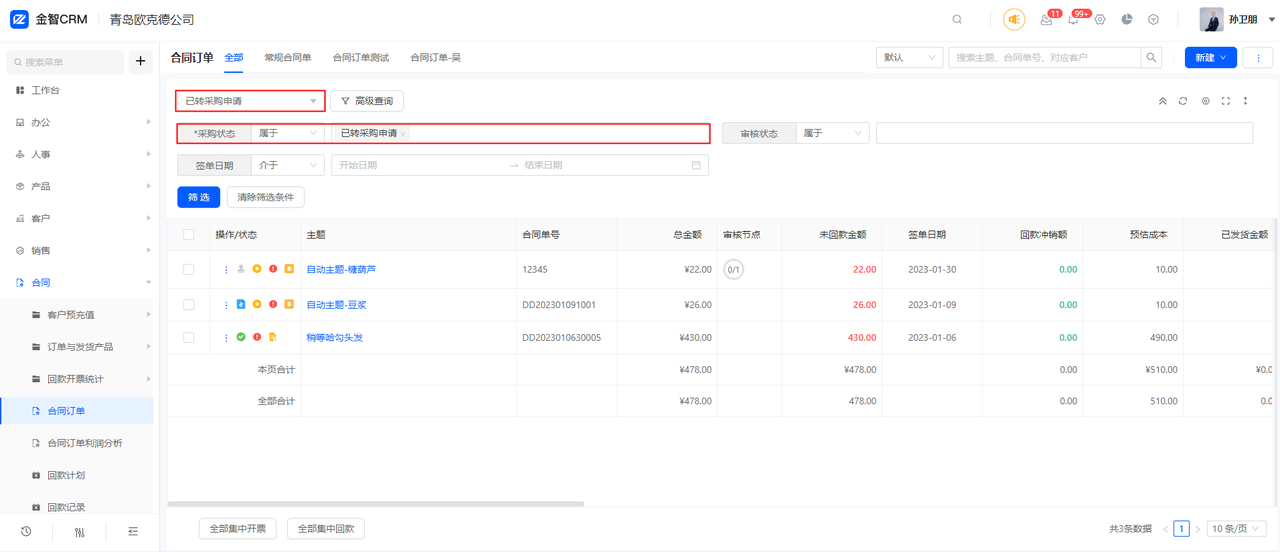Focus the 搜索主题、合同单号、对应客户 search field
This screenshot has height=552, width=1280.
pos(1045,58)
